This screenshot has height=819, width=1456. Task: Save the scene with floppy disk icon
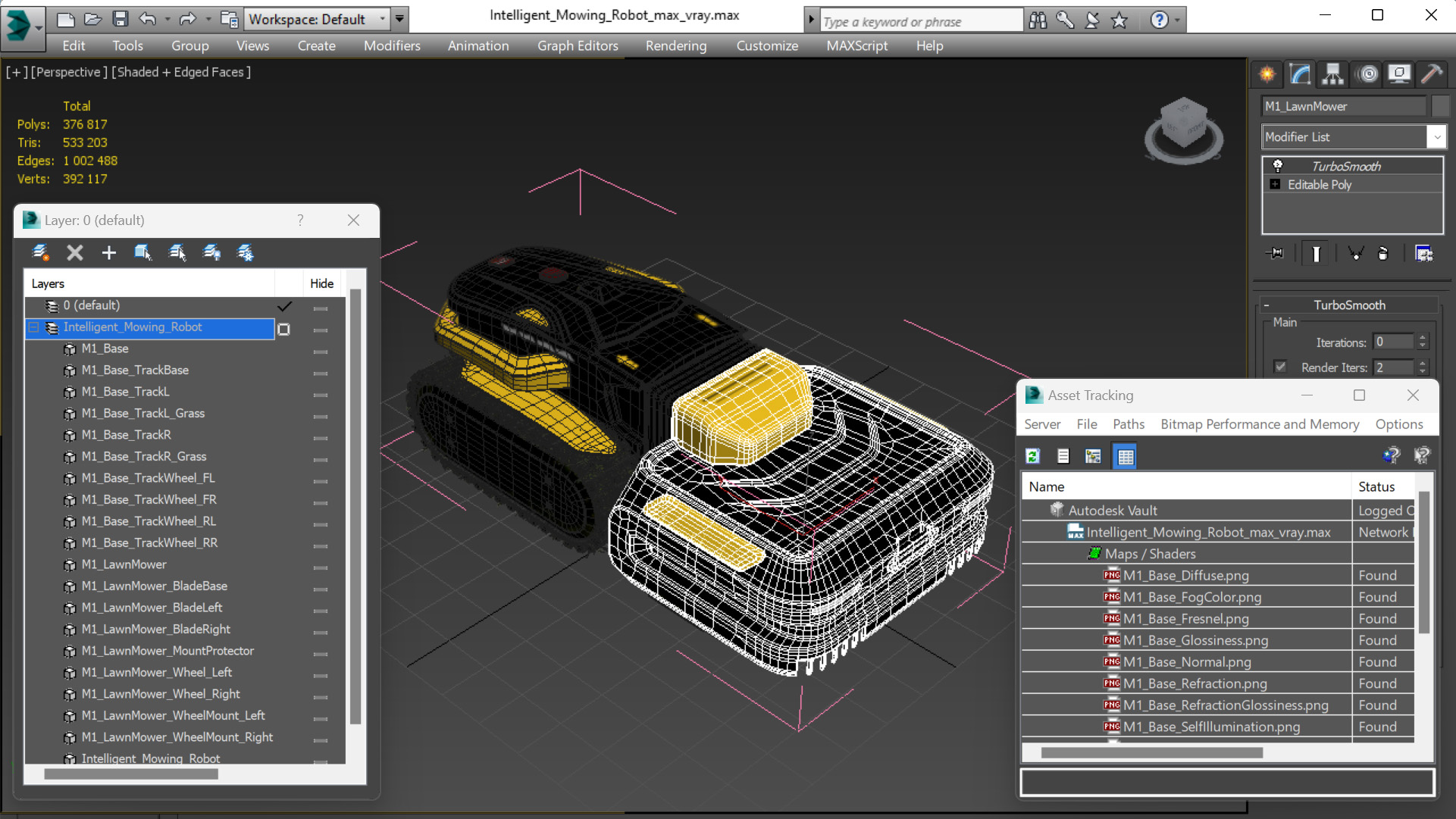(x=120, y=19)
